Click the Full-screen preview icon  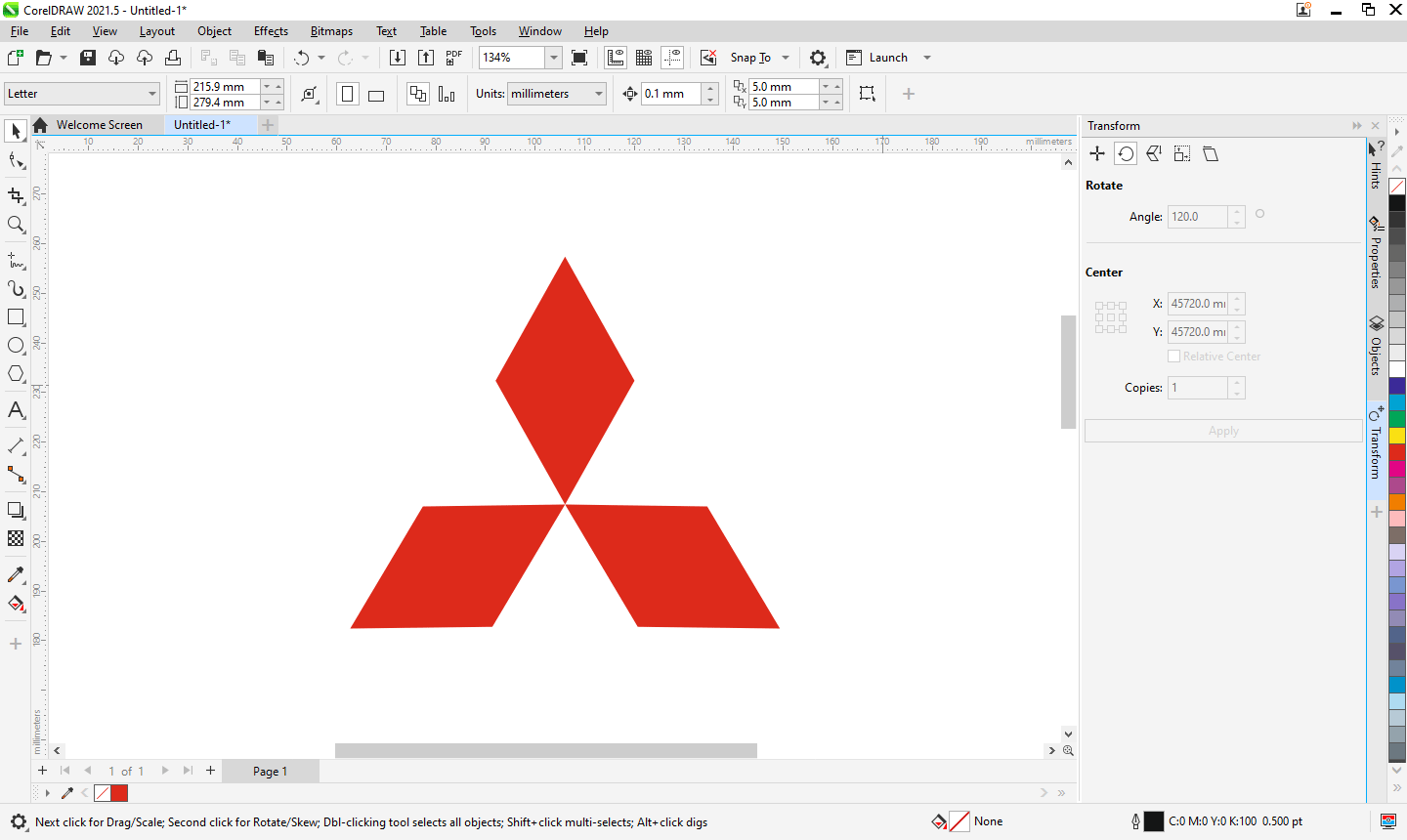[579, 58]
